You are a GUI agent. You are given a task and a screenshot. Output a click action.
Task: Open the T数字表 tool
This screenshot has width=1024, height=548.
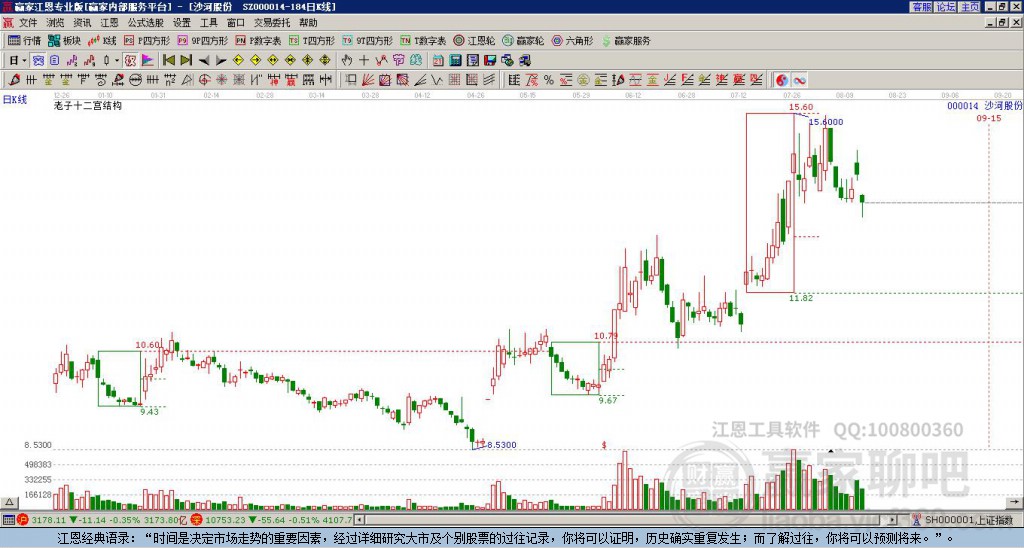423,40
